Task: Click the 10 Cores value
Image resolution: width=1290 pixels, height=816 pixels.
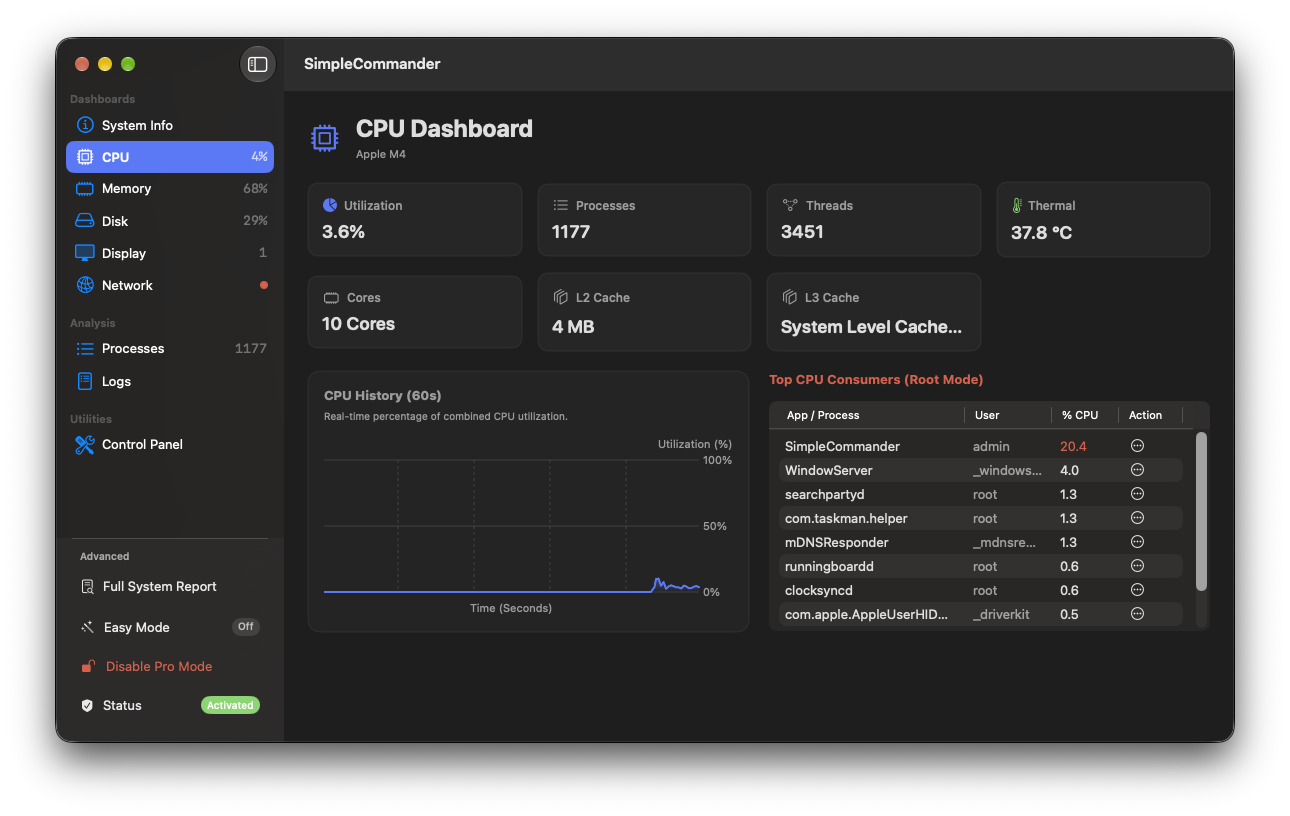Action: (x=358, y=324)
